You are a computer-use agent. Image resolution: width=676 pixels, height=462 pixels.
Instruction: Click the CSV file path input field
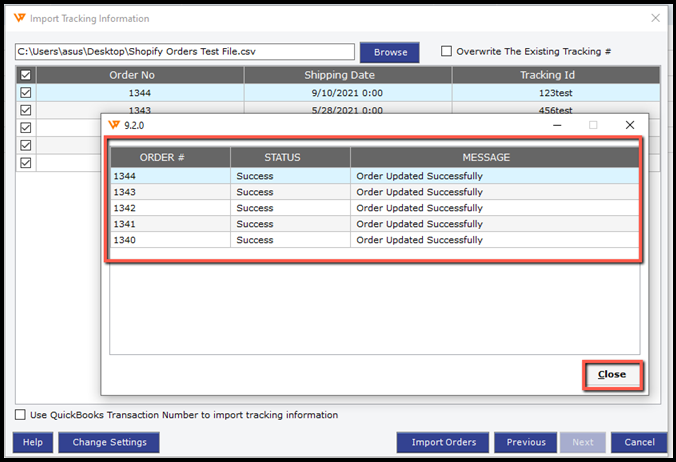tap(185, 52)
